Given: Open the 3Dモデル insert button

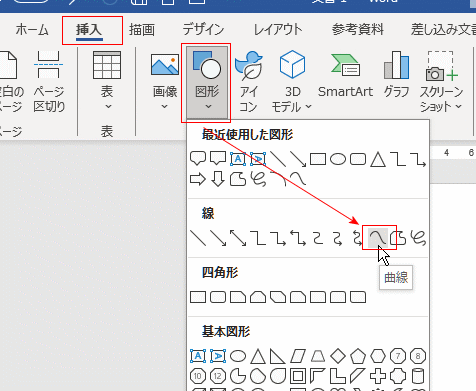Looking at the screenshot, I should [292, 82].
